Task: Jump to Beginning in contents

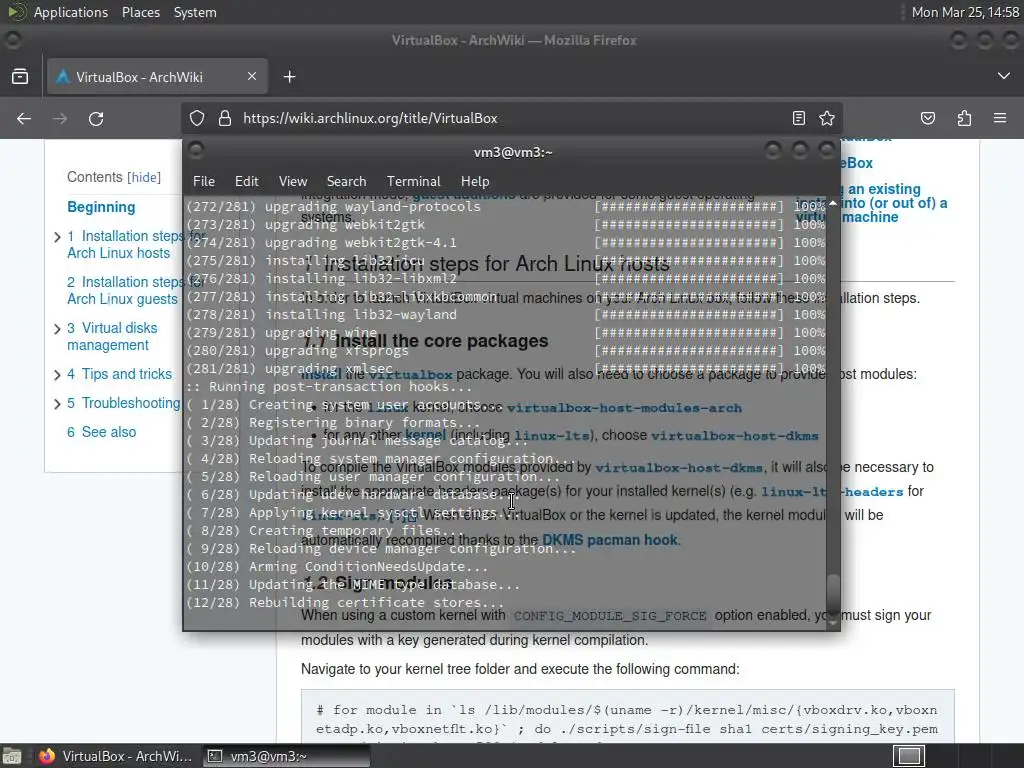Action: pos(101,207)
